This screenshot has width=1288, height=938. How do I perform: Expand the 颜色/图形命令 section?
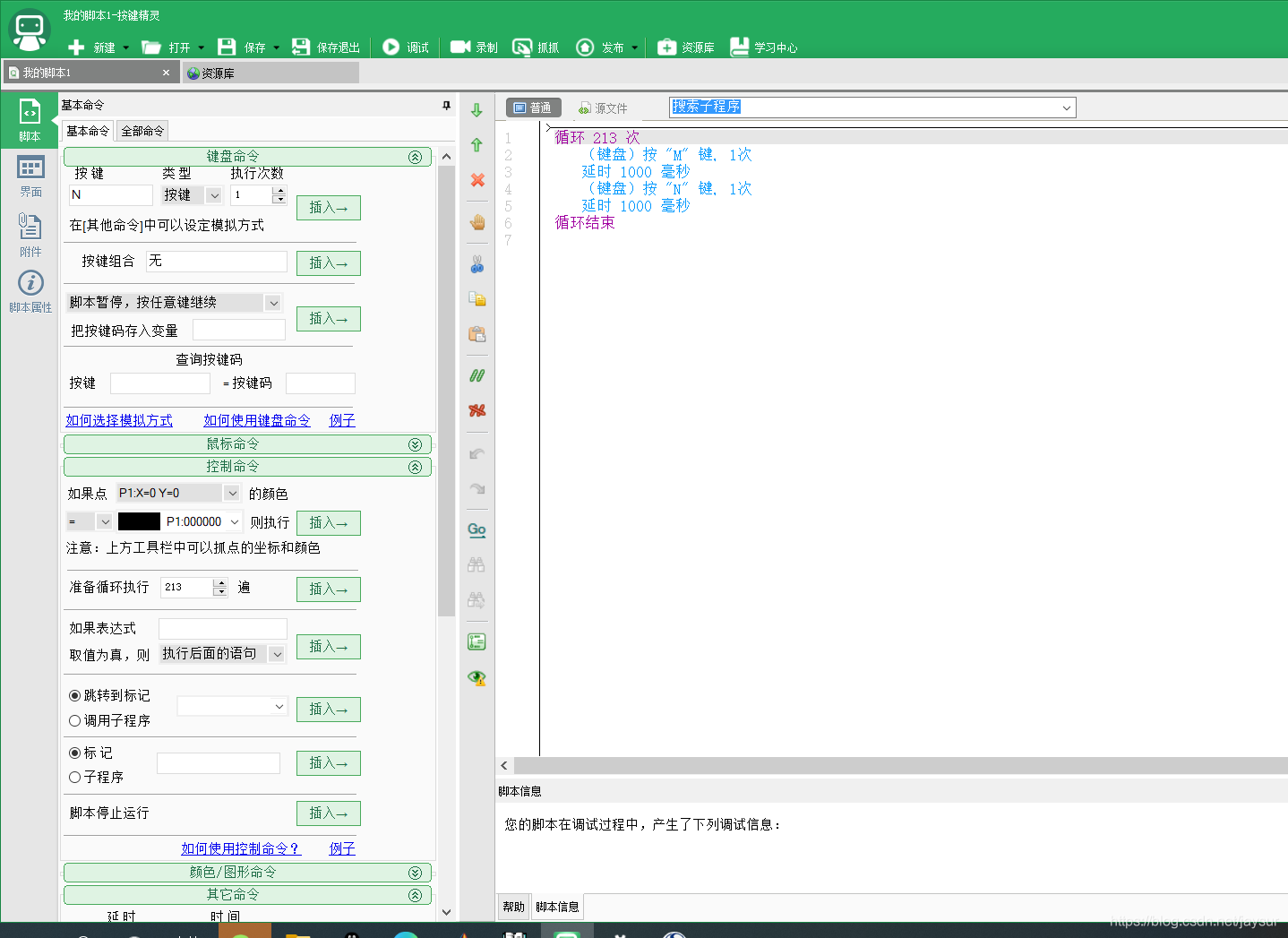415,873
